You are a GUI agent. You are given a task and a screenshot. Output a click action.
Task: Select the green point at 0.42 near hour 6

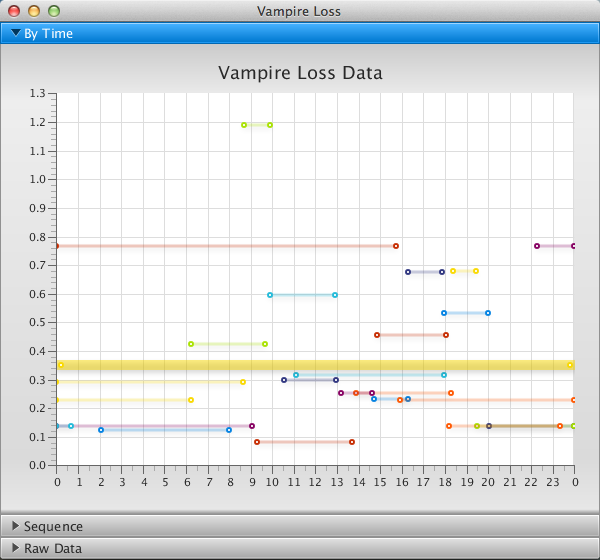(x=191, y=344)
